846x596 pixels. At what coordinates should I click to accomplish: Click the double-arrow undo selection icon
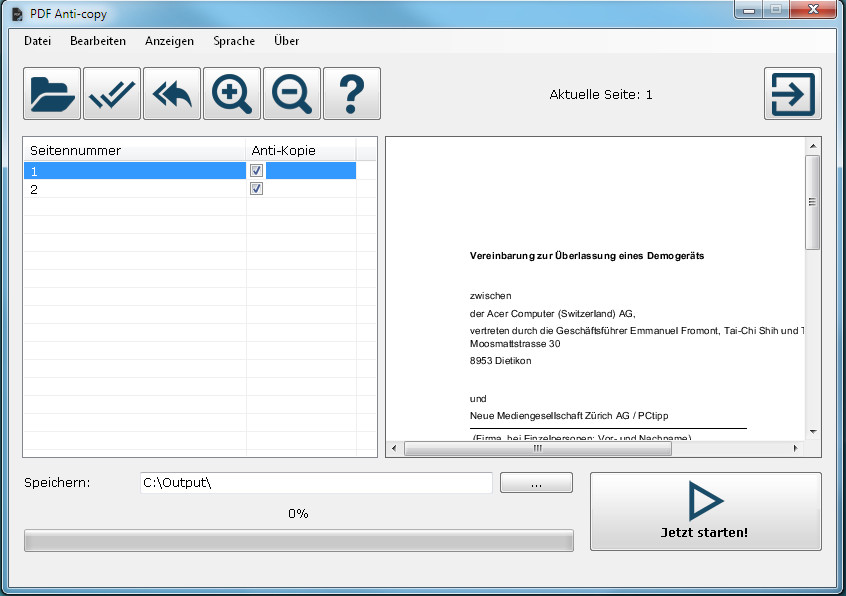pyautogui.click(x=172, y=94)
